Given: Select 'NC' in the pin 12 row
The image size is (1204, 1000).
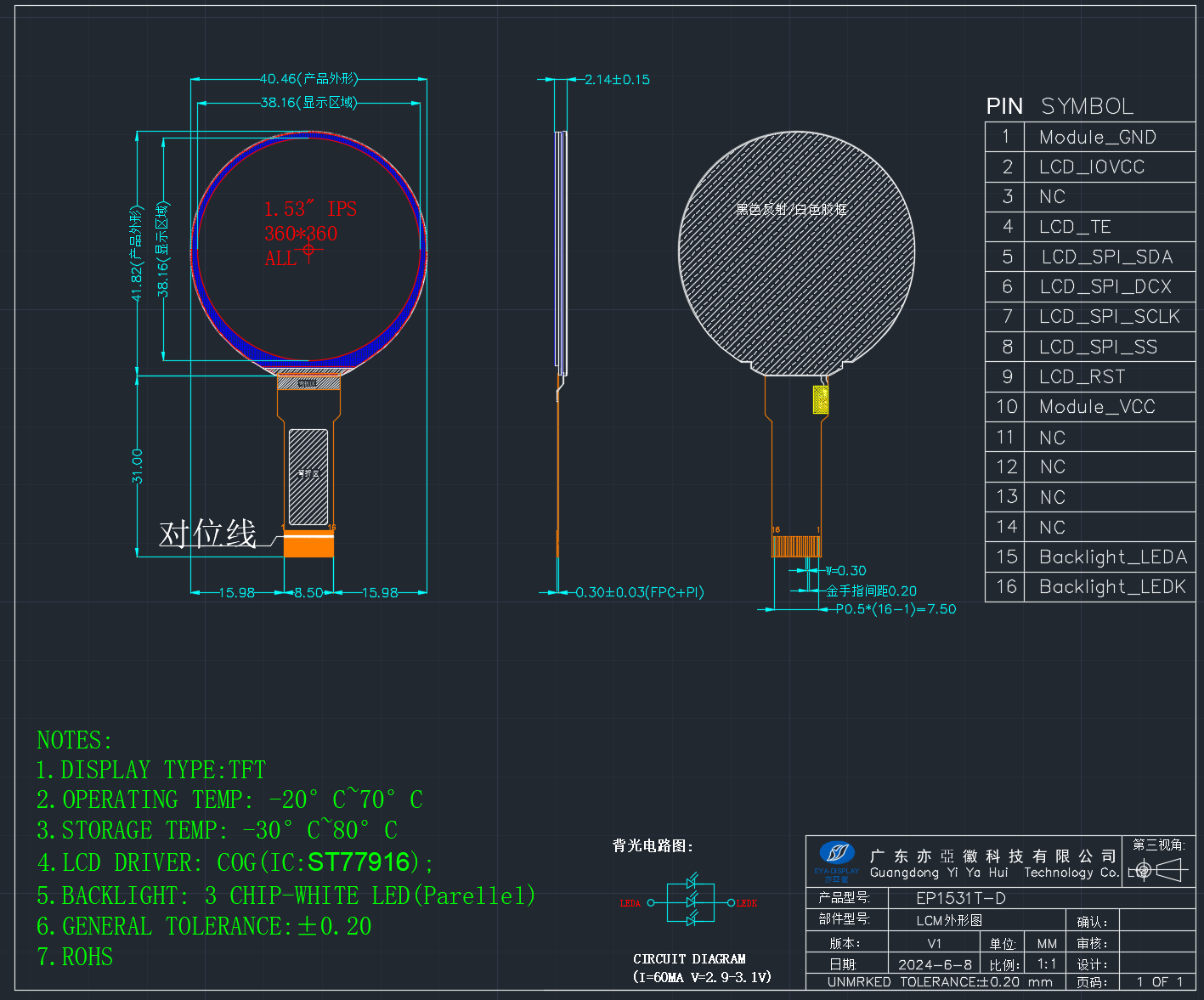Looking at the screenshot, I should pyautogui.click(x=1052, y=467).
